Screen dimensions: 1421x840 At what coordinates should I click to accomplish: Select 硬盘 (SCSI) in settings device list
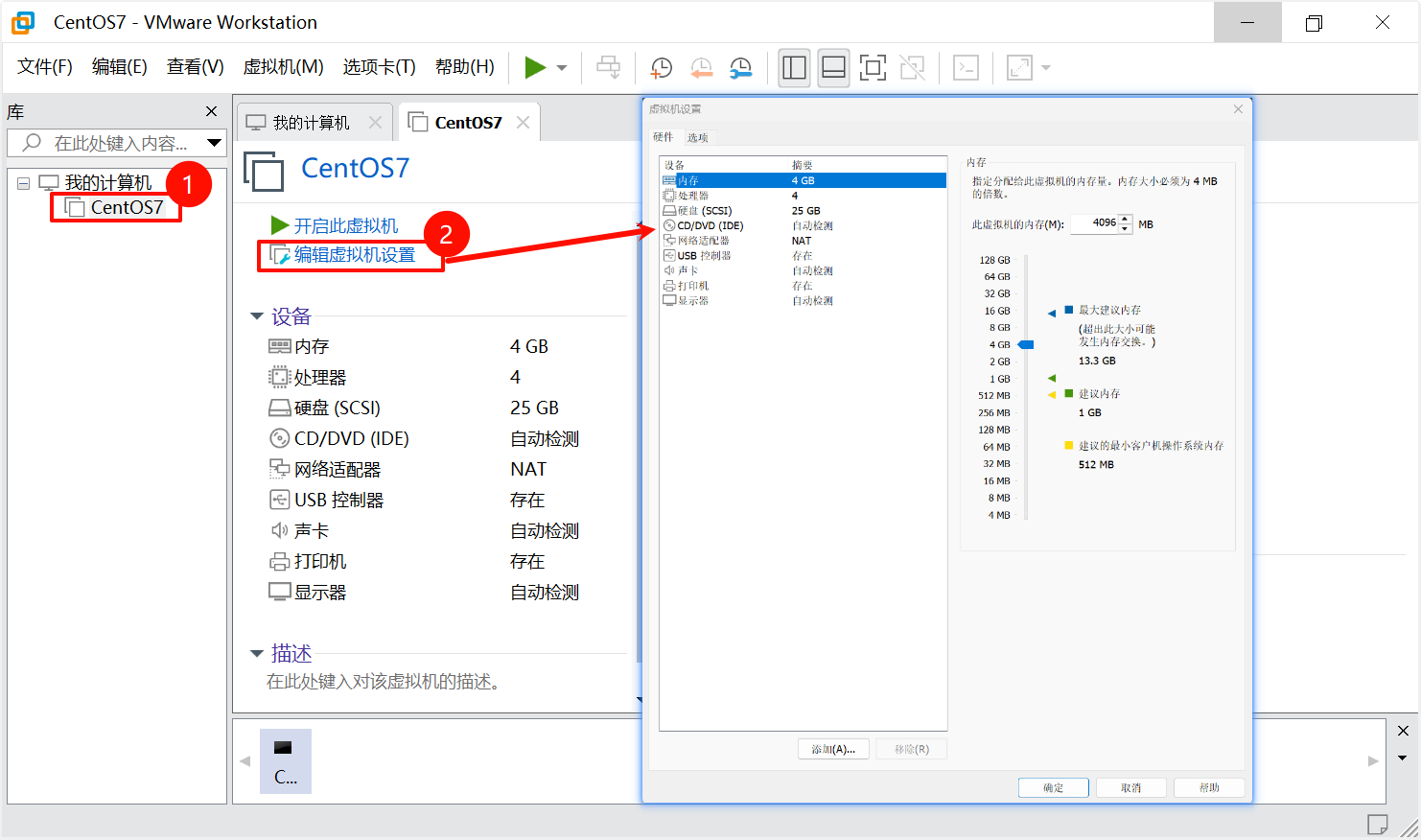tap(804, 210)
